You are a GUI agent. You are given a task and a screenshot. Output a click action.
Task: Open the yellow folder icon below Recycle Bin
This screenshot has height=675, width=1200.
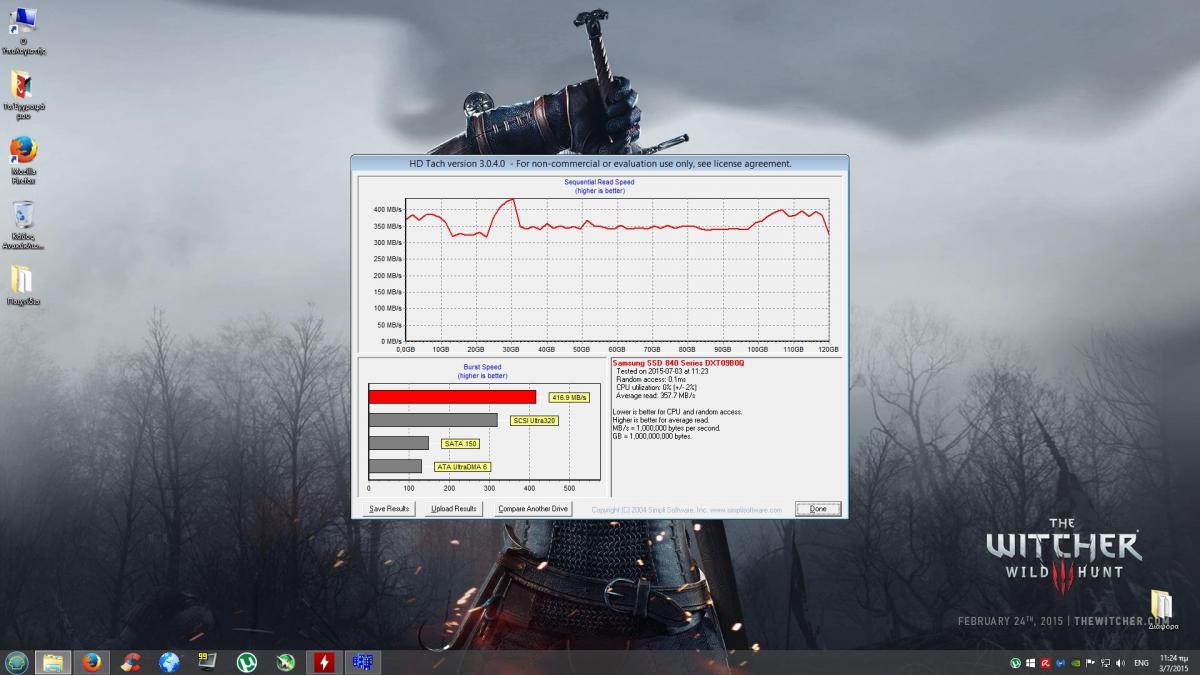23,285
